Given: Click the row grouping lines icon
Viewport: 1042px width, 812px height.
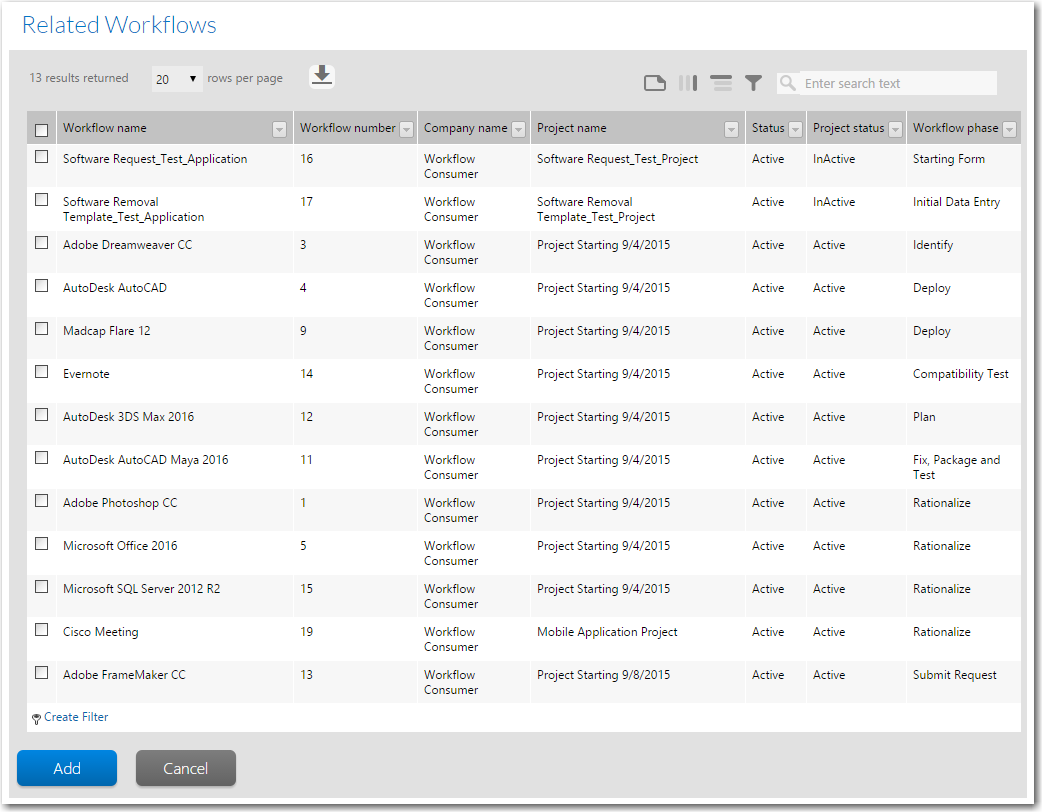Looking at the screenshot, I should [x=721, y=83].
